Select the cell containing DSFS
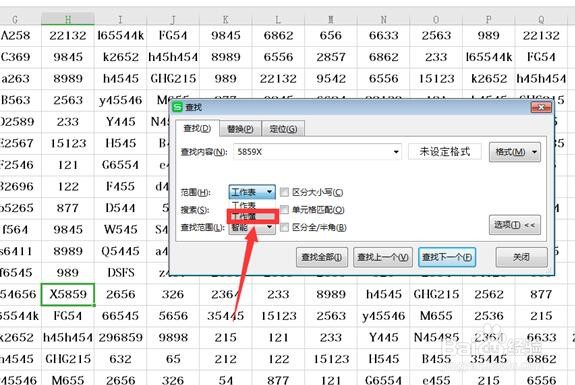 tap(120, 273)
